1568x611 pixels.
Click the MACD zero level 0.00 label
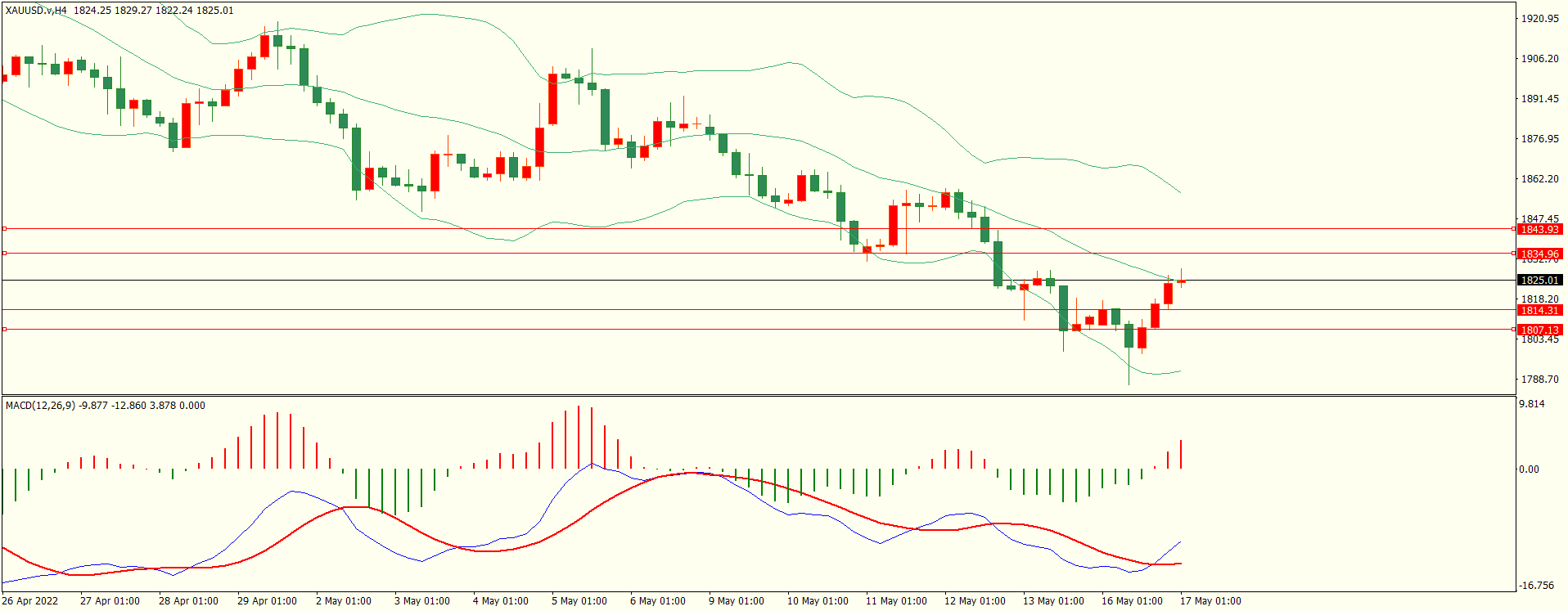tap(1529, 469)
